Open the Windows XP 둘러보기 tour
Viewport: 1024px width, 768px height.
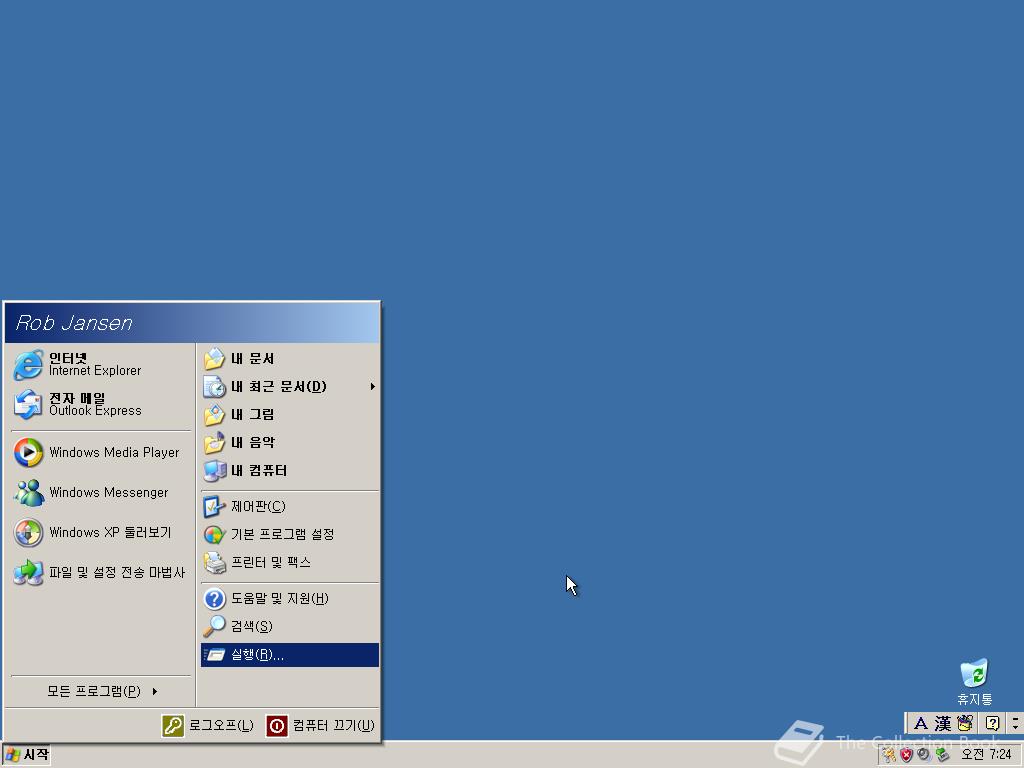tap(101, 532)
